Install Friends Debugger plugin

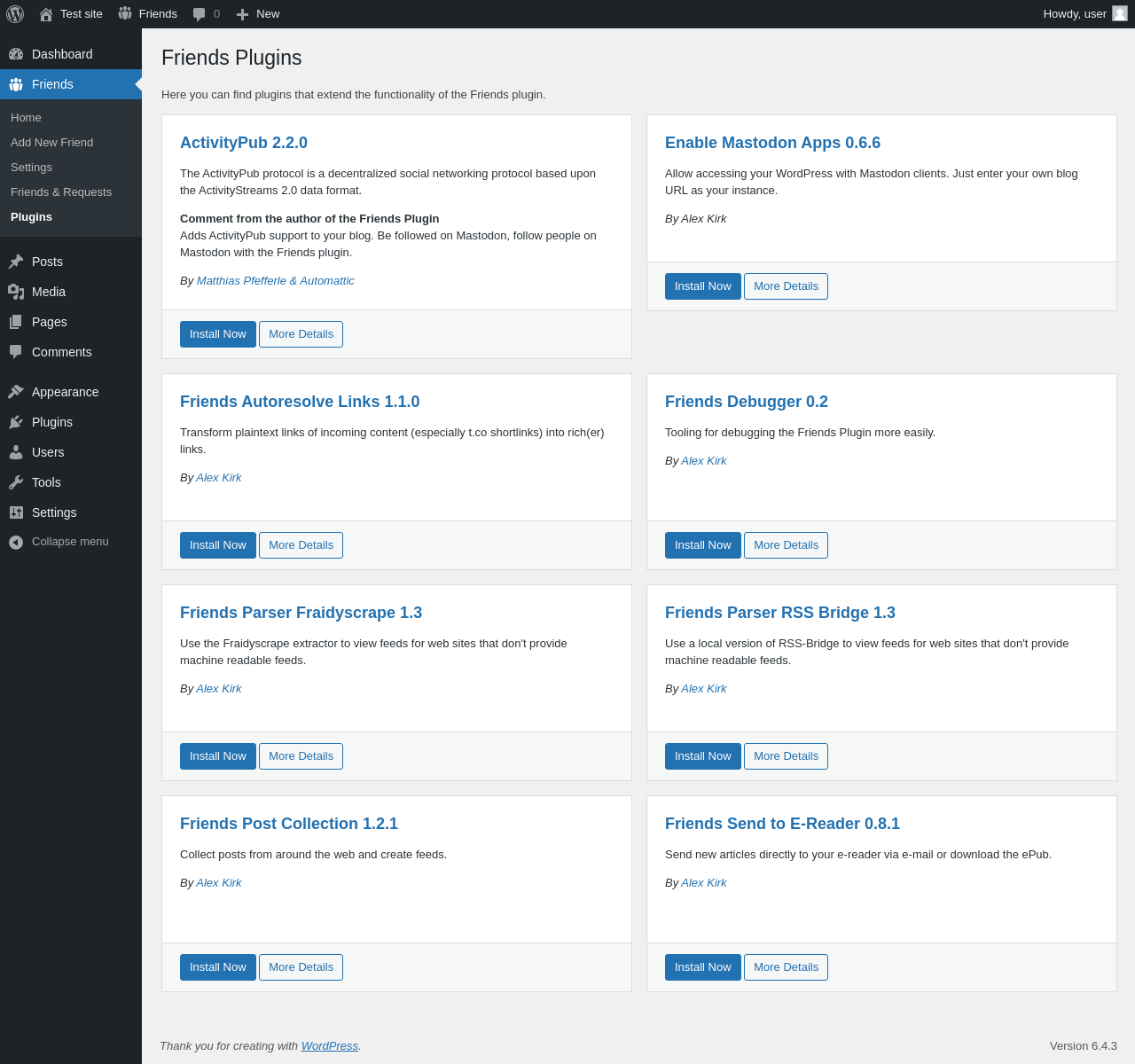703,545
